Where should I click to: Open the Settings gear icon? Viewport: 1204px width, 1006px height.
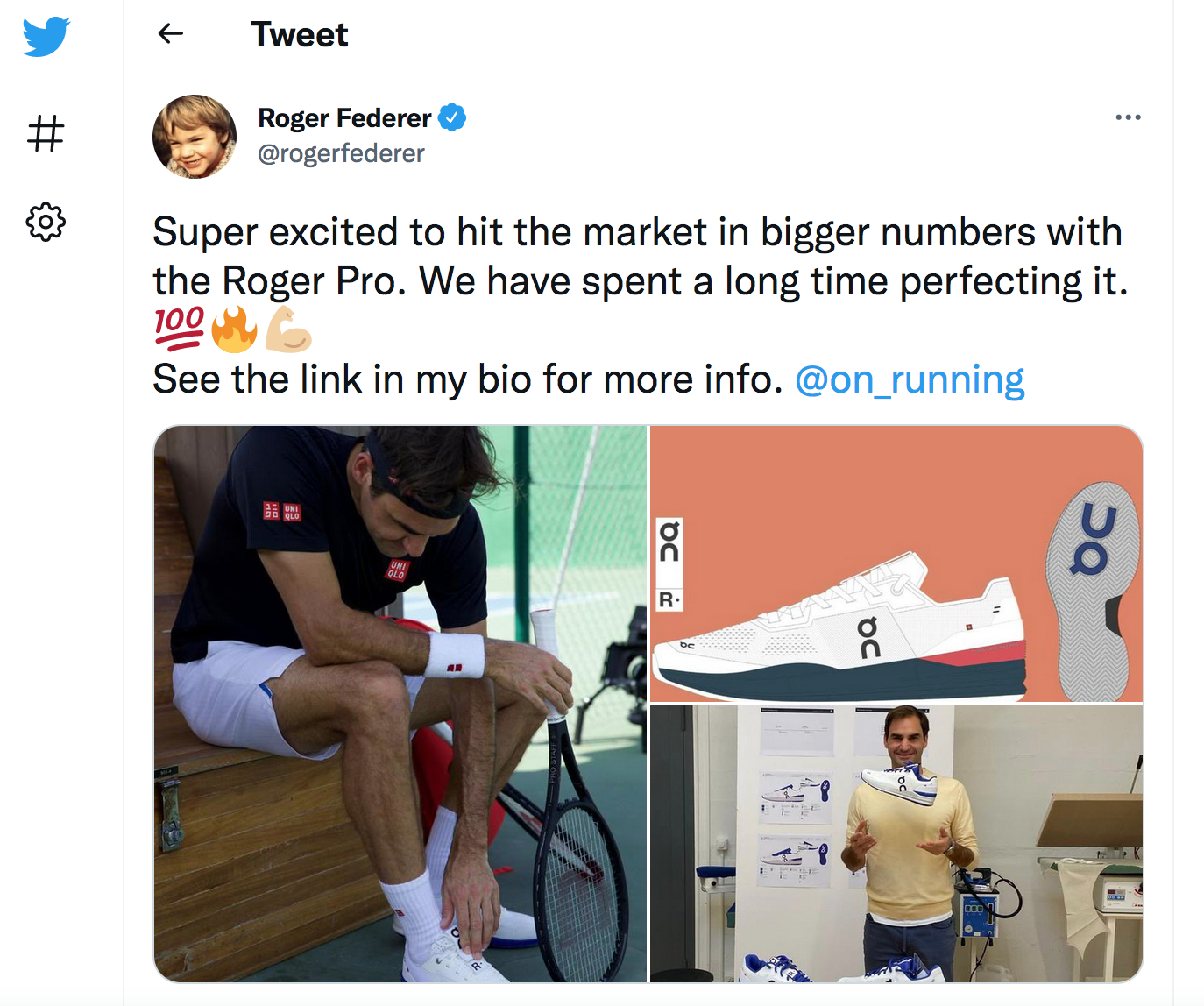pos(46,222)
